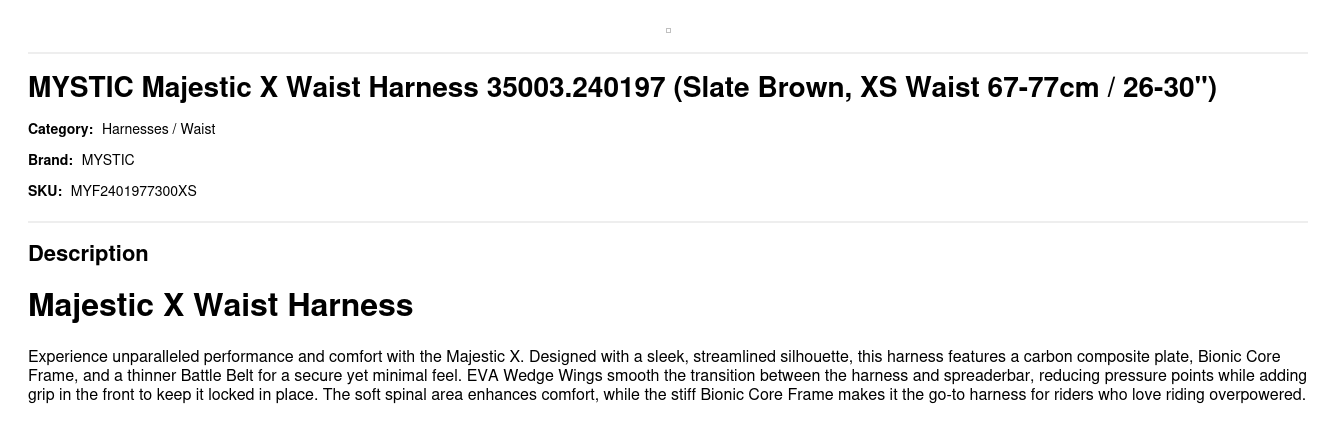Click the Description section heading
This screenshot has height=434, width=1328.
click(88, 254)
